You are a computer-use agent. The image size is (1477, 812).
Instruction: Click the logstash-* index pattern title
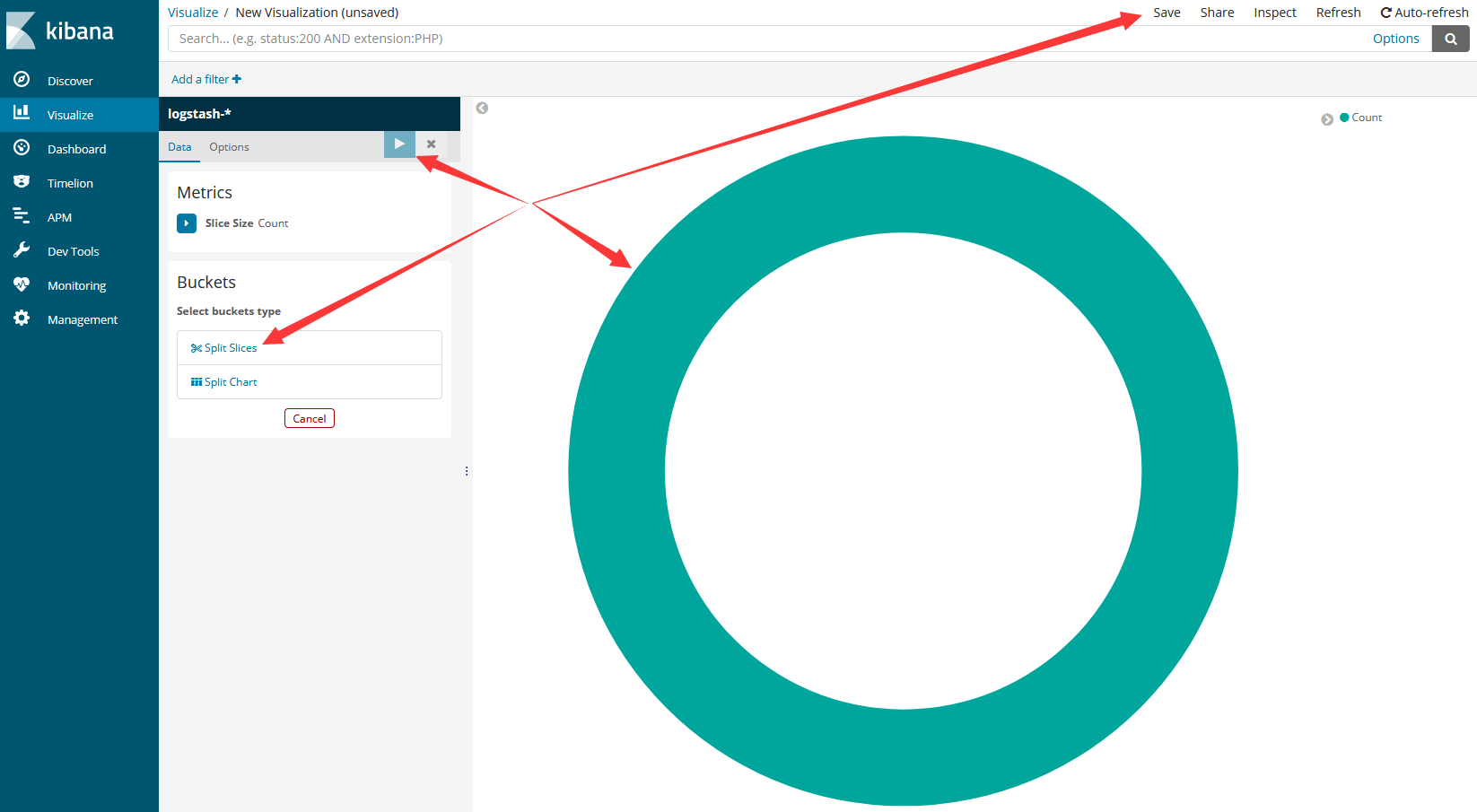tap(199, 114)
